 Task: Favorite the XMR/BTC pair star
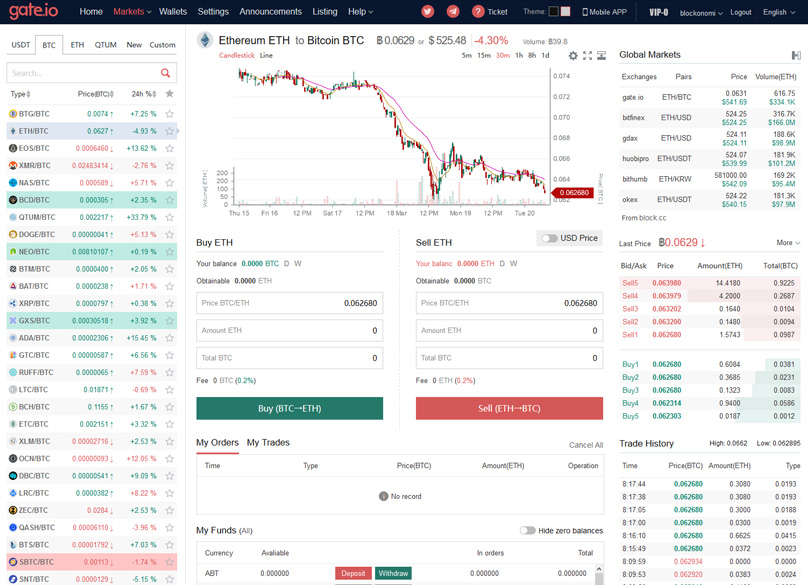[x=170, y=165]
